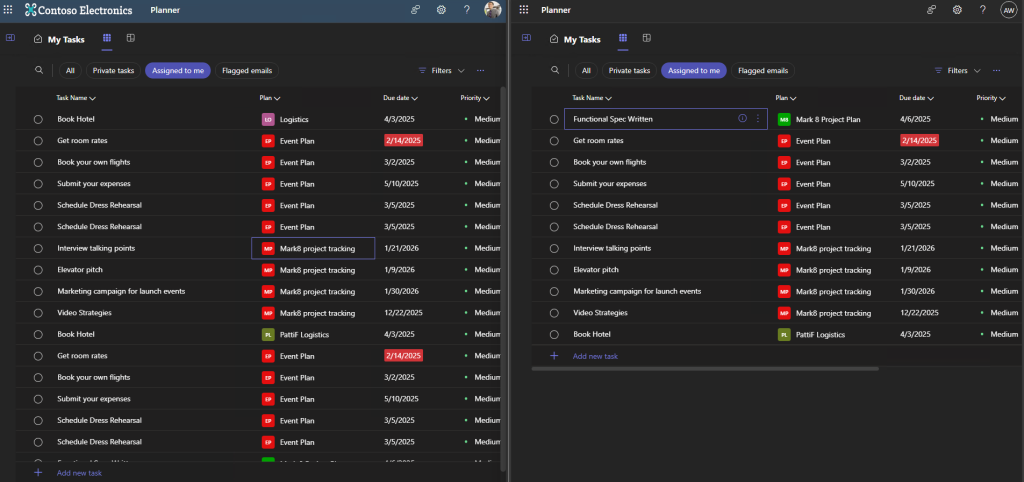Open app launcher in Contoso Electronics window
Screen dimensions: 1024x482
point(8,10)
